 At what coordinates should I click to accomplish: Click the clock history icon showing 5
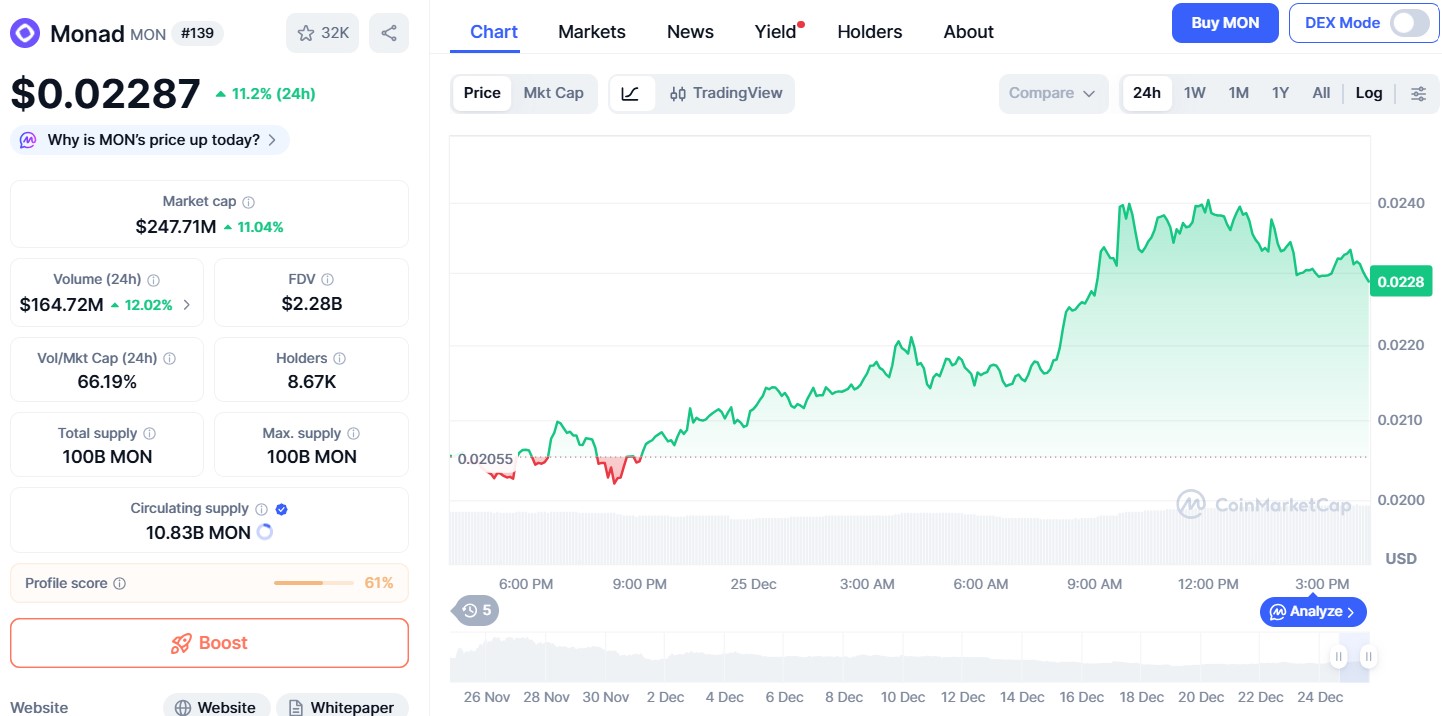click(475, 610)
